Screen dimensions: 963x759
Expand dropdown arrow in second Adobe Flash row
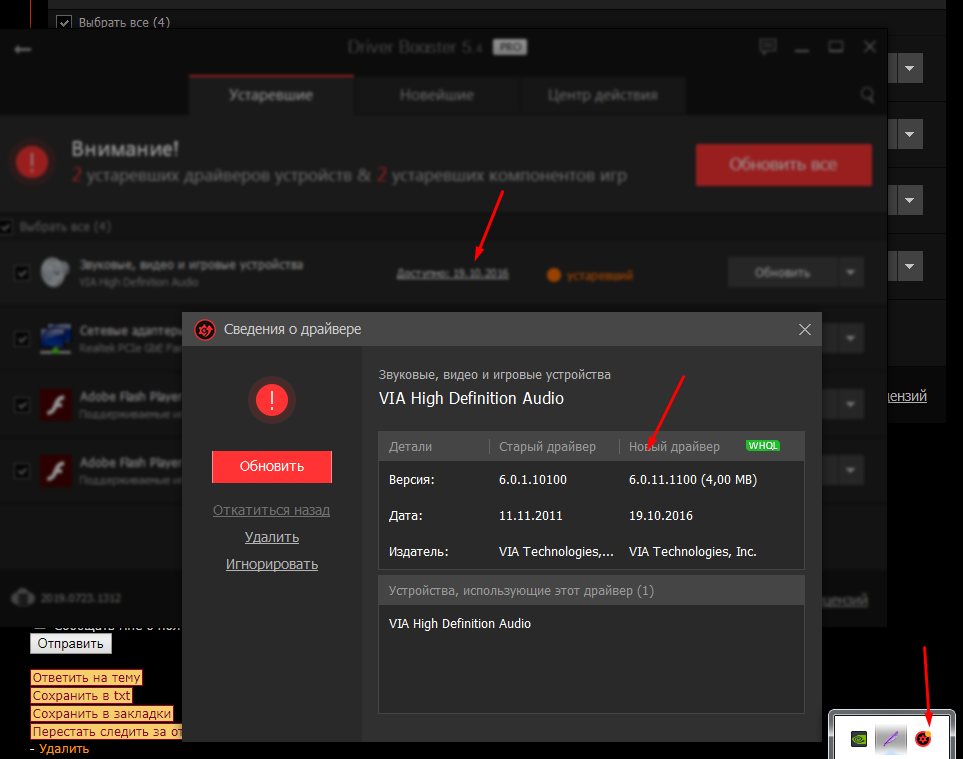point(851,471)
